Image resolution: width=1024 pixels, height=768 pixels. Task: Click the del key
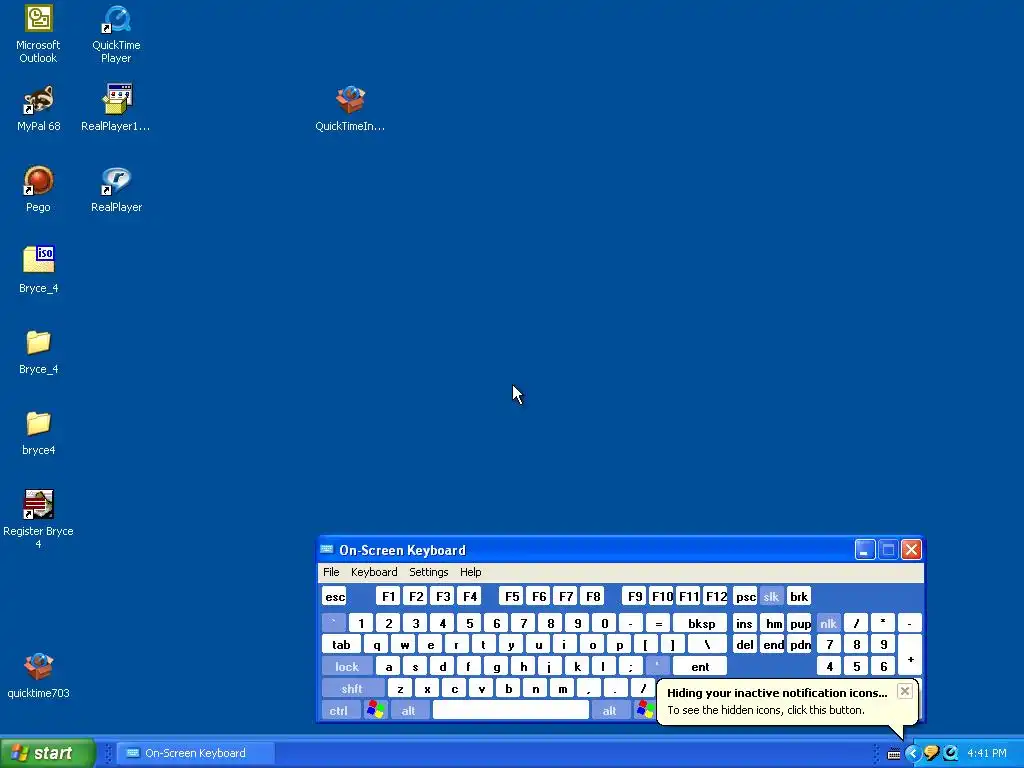tap(744, 645)
